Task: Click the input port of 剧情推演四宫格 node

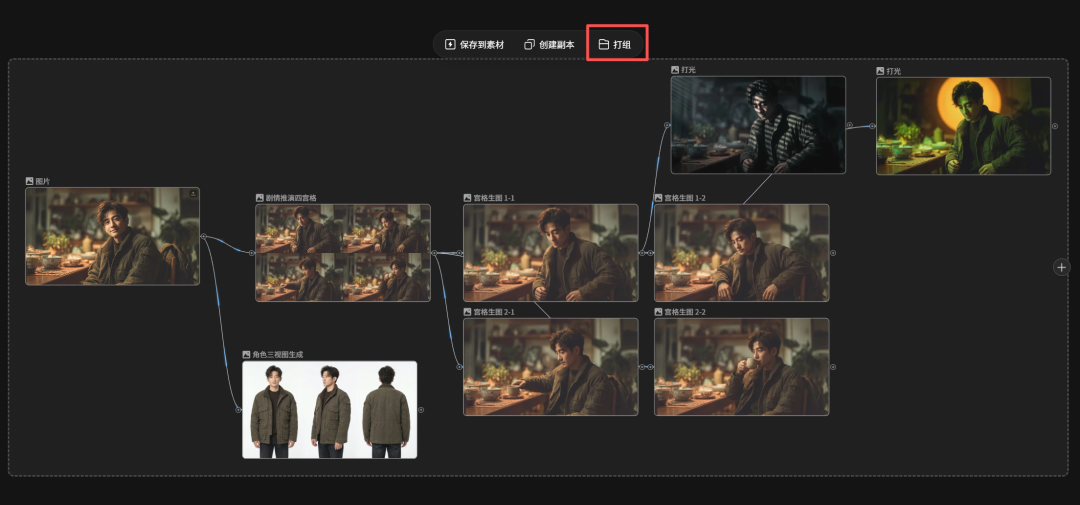Action: (x=251, y=253)
